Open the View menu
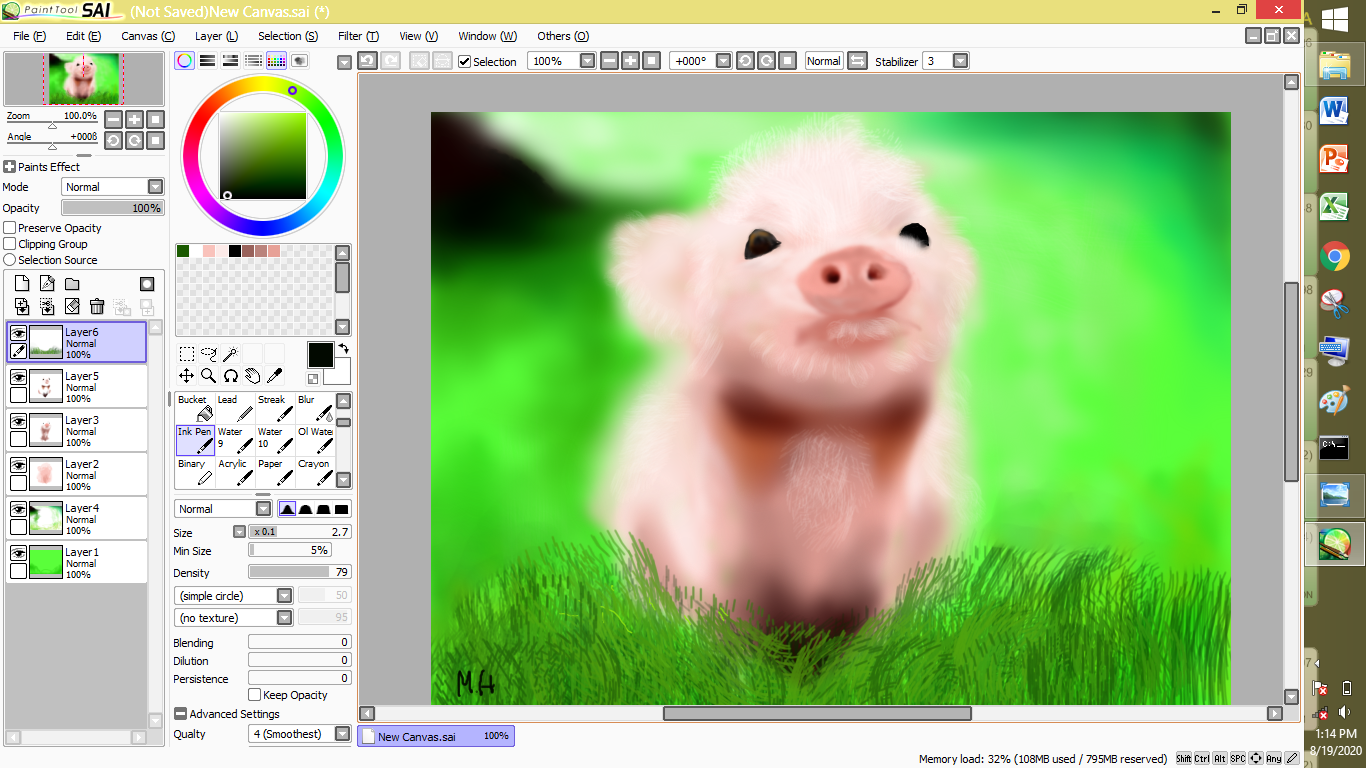The image size is (1366, 768). click(x=418, y=36)
